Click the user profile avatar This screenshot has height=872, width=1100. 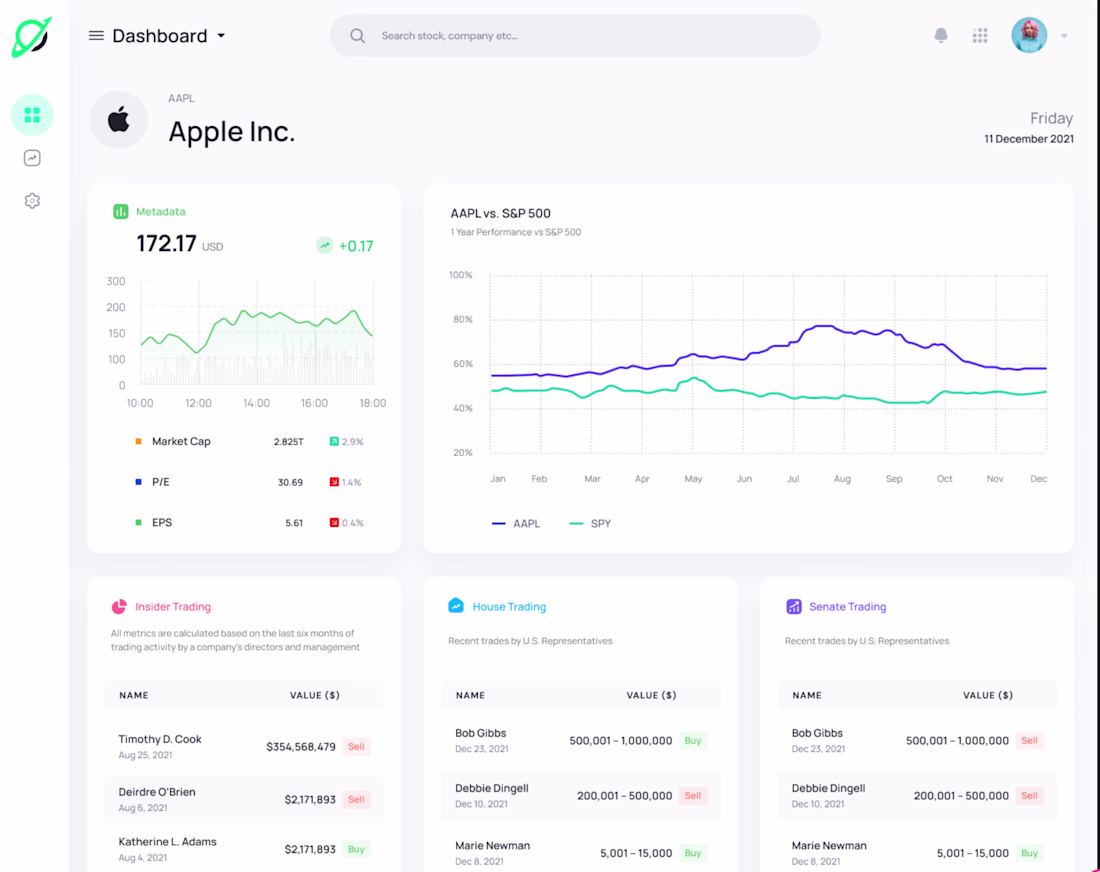pos(1029,35)
